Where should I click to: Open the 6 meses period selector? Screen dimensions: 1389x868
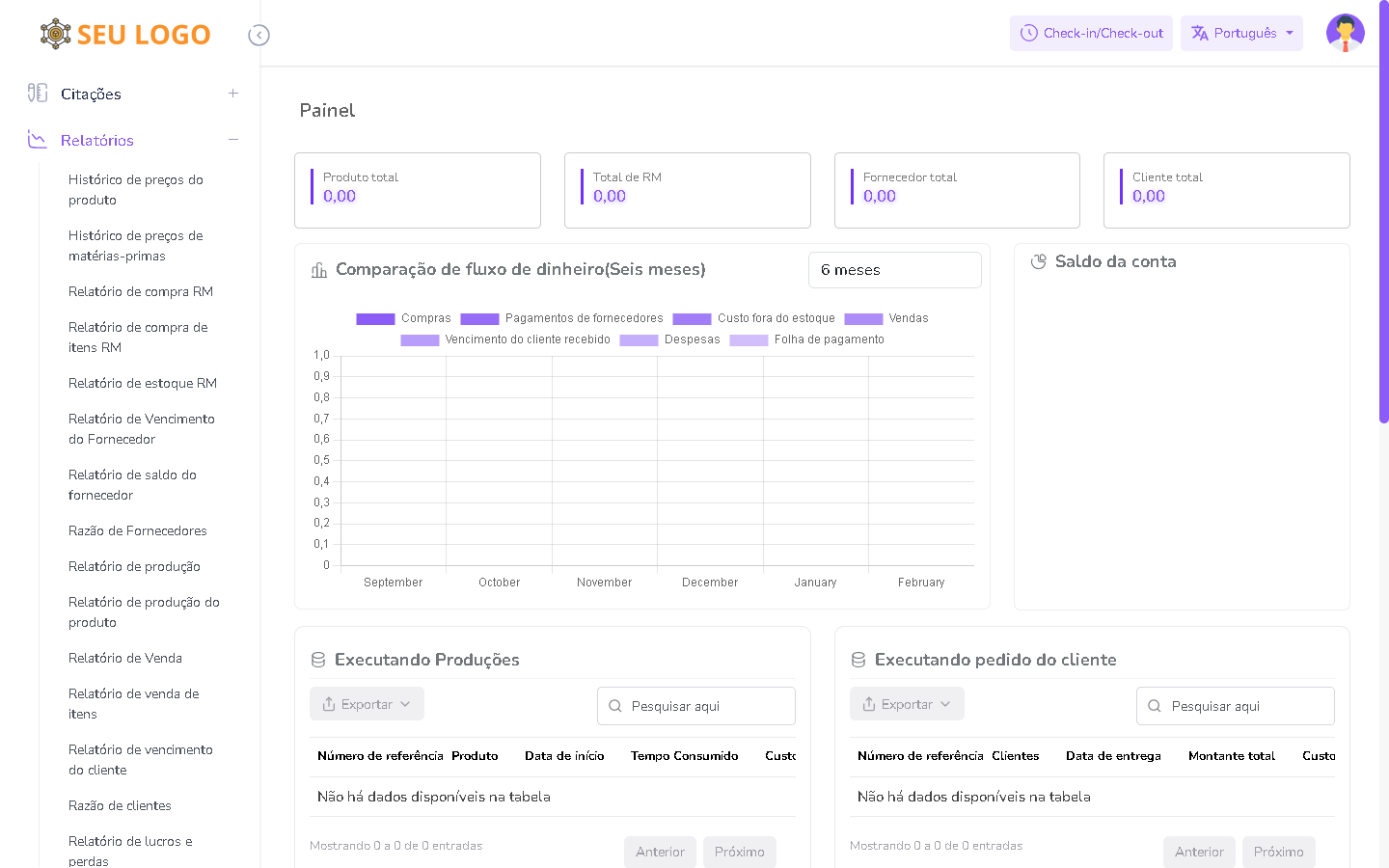tap(894, 270)
